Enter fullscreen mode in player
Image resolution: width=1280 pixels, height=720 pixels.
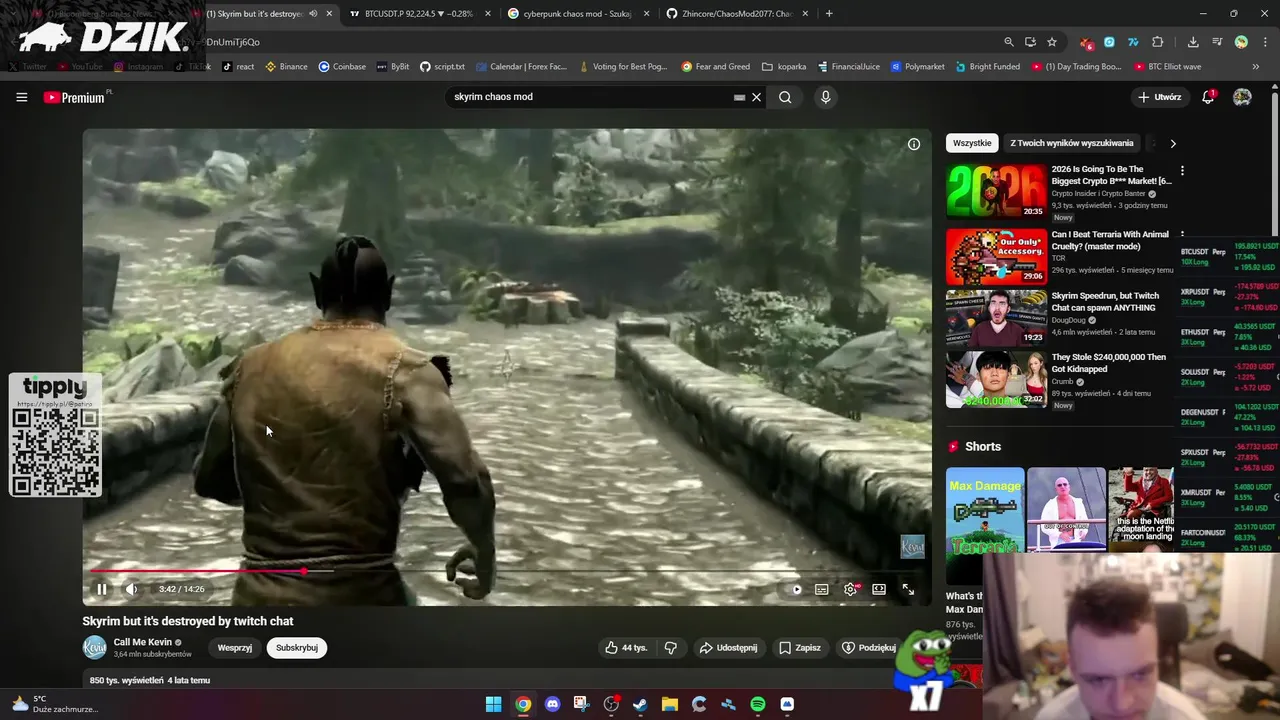click(907, 590)
